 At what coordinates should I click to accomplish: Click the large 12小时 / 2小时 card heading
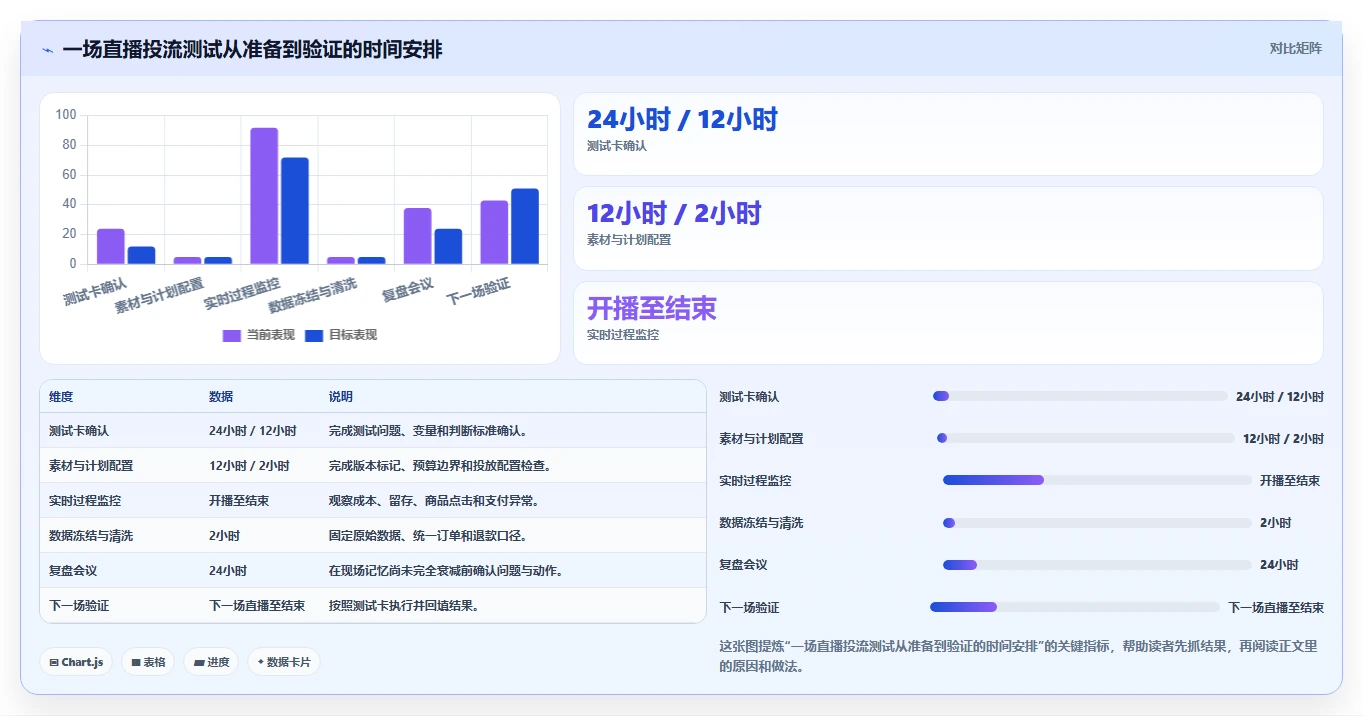674,213
